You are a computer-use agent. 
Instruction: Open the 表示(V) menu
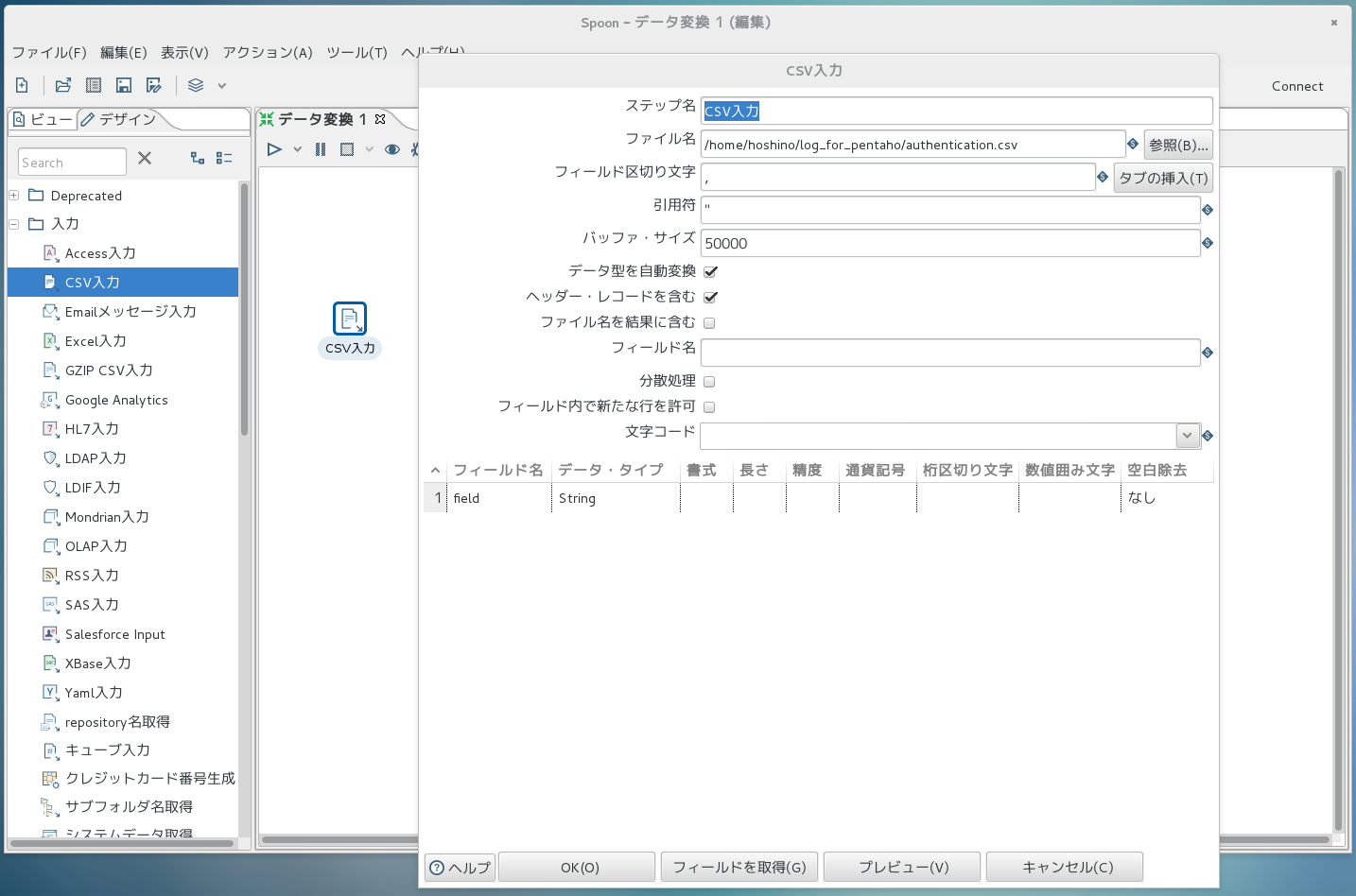point(184,53)
